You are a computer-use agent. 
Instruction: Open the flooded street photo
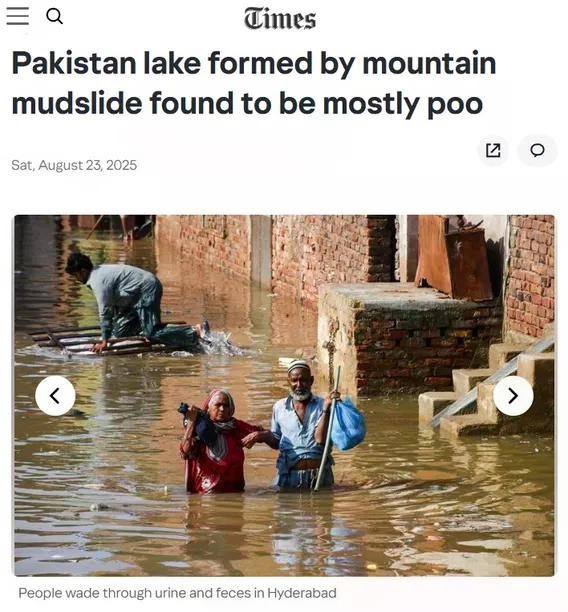284,395
